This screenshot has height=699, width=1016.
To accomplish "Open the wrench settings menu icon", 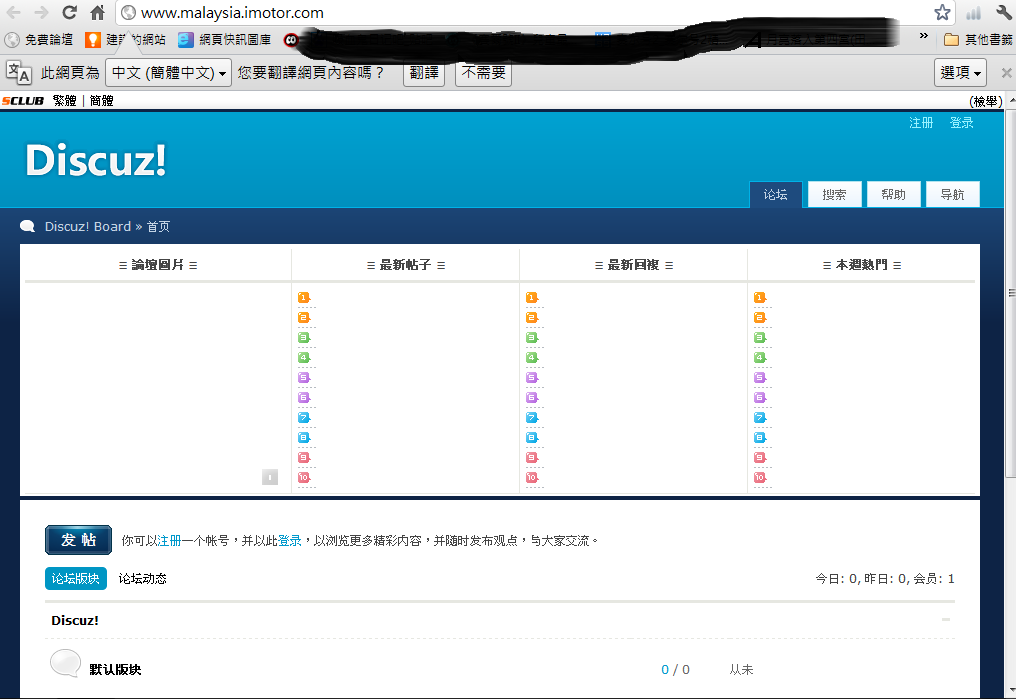I will (1004, 12).
